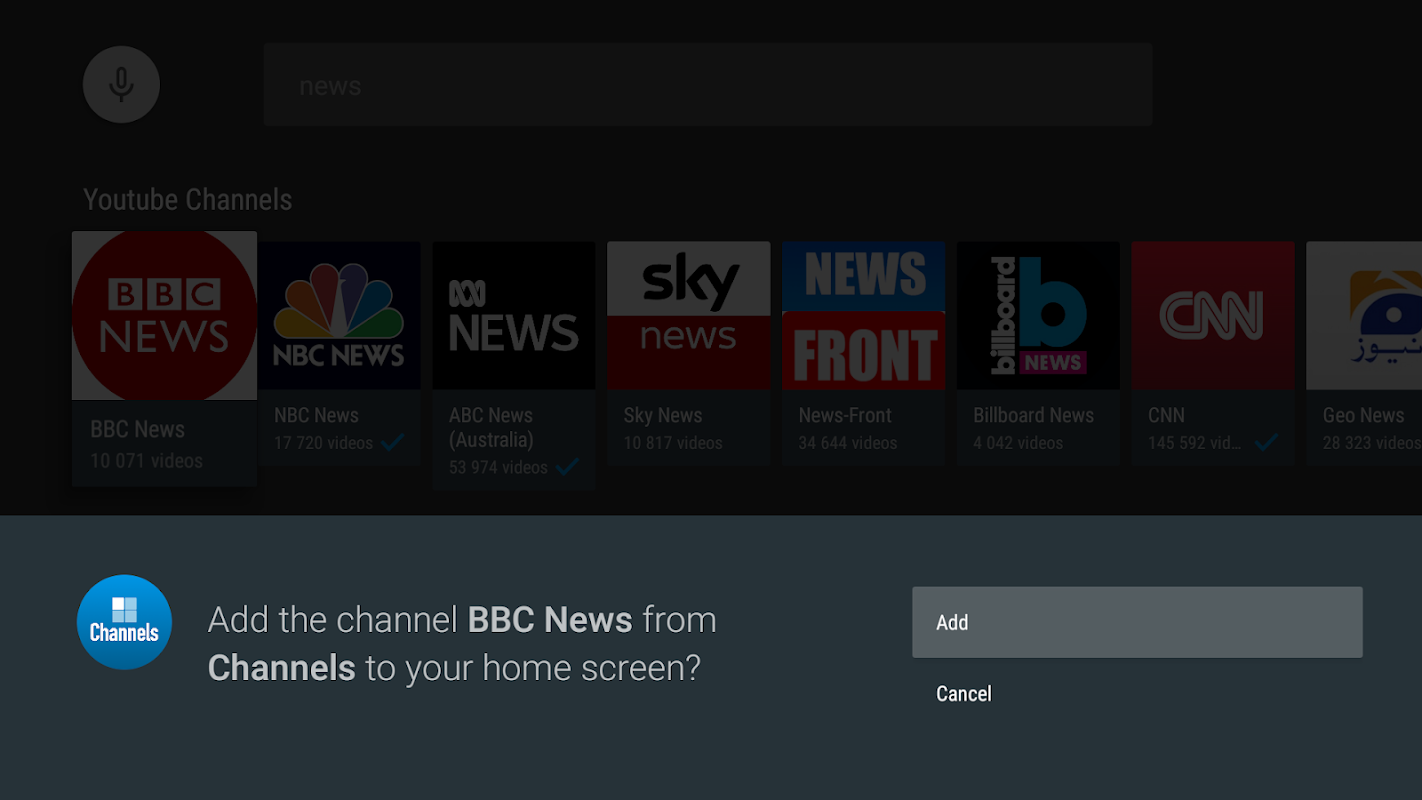The image size is (1422, 800).
Task: Select the NBC News peacock logo thumbnail
Action: tap(339, 315)
